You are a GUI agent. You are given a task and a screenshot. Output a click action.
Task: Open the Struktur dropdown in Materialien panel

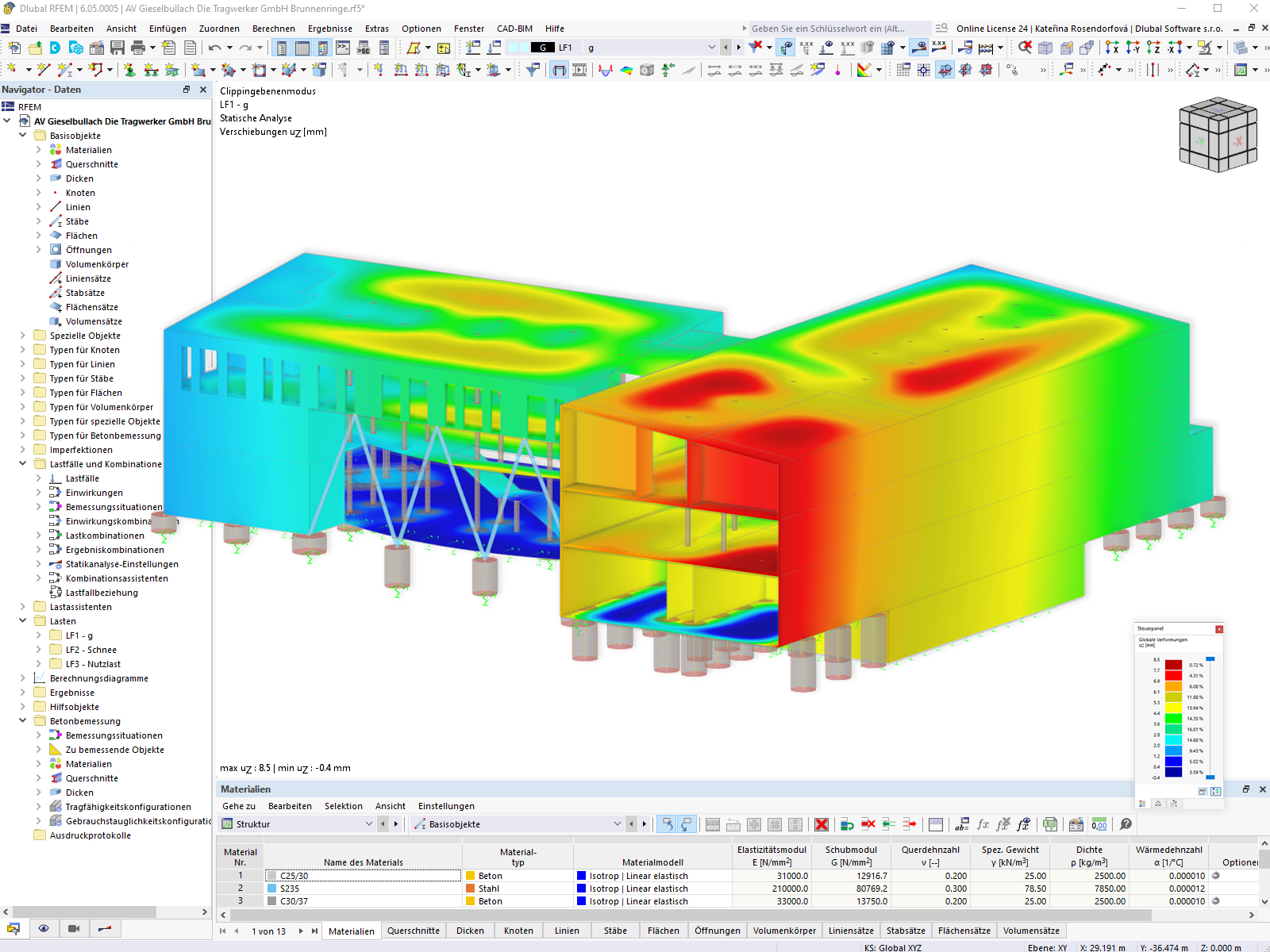(x=369, y=823)
